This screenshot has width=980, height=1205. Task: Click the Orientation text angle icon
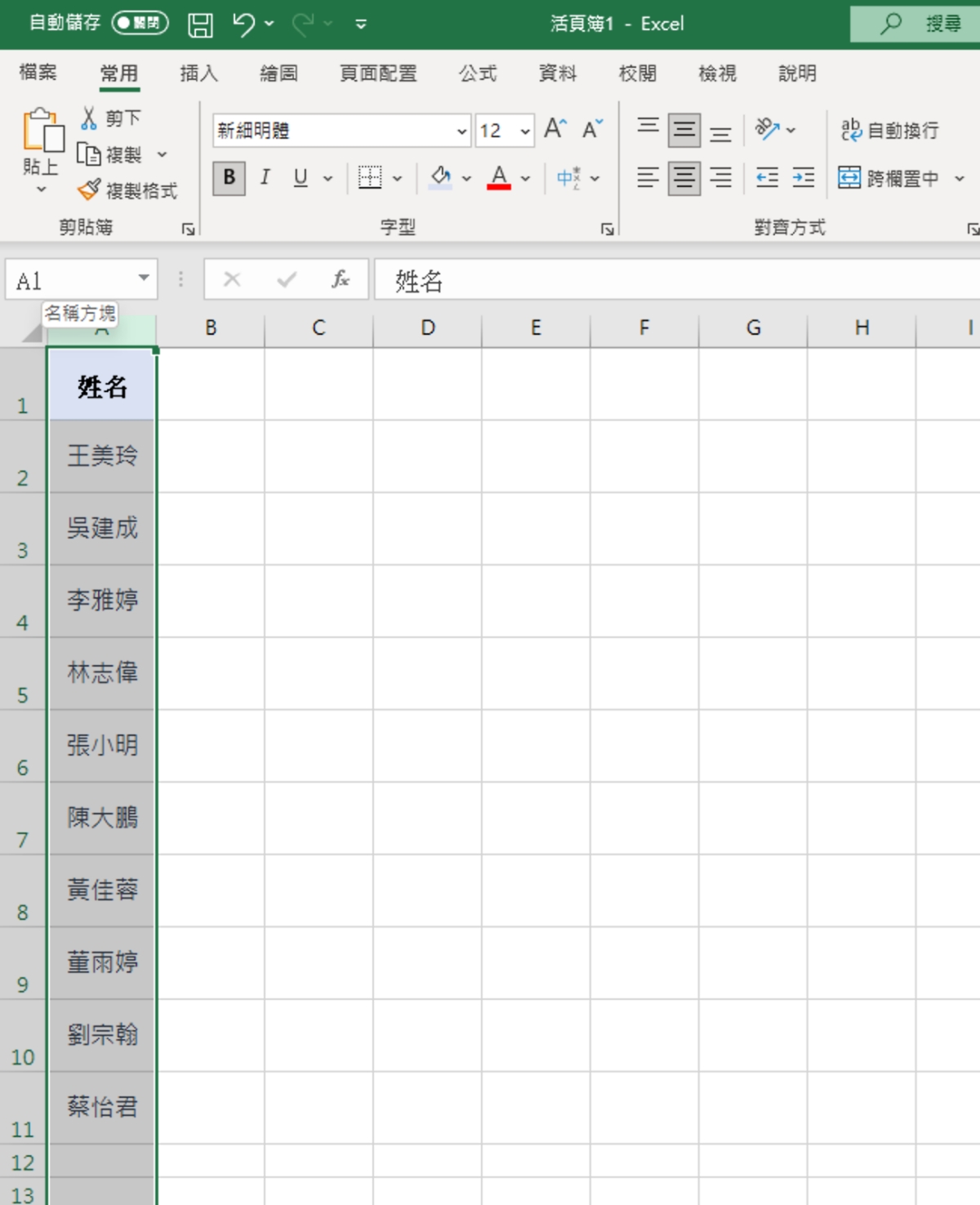[767, 129]
